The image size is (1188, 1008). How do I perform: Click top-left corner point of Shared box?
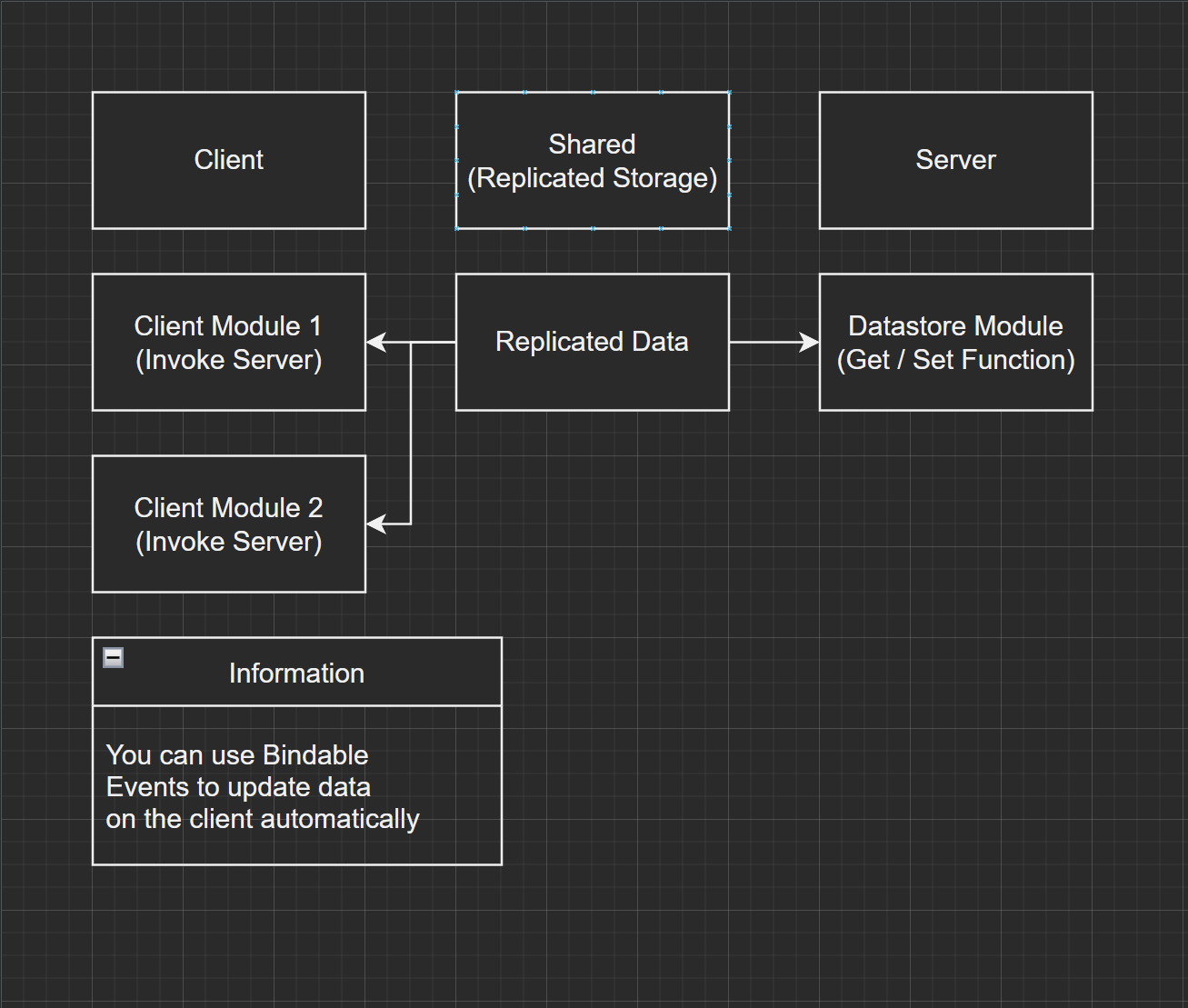(456, 92)
